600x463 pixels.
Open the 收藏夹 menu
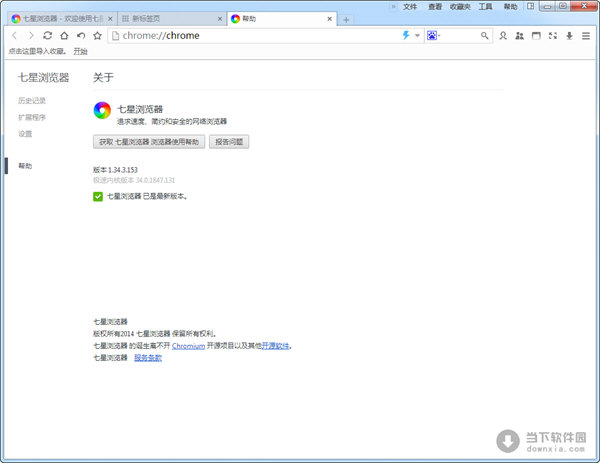tap(460, 7)
